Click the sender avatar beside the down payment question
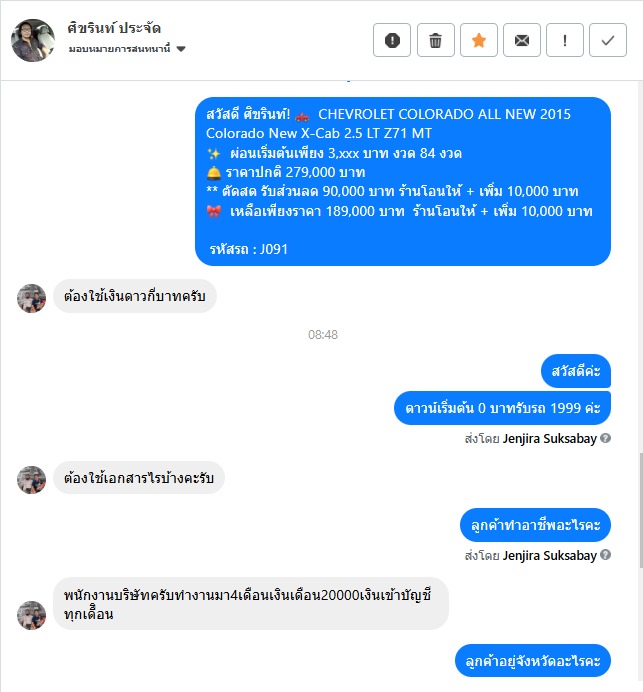 click(31, 298)
